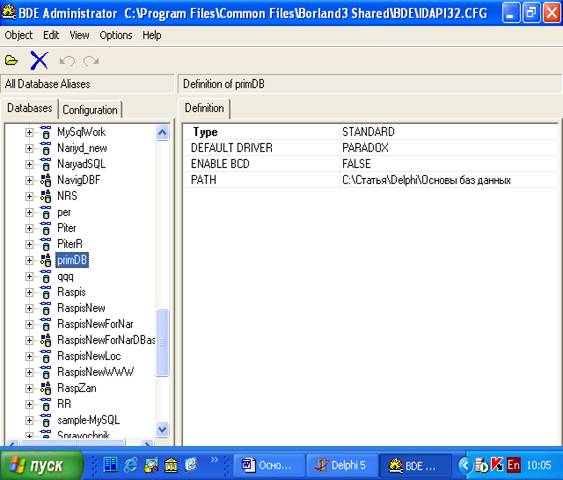Click the En language indicator
Screen dimensions: 563x480
[513, 465]
